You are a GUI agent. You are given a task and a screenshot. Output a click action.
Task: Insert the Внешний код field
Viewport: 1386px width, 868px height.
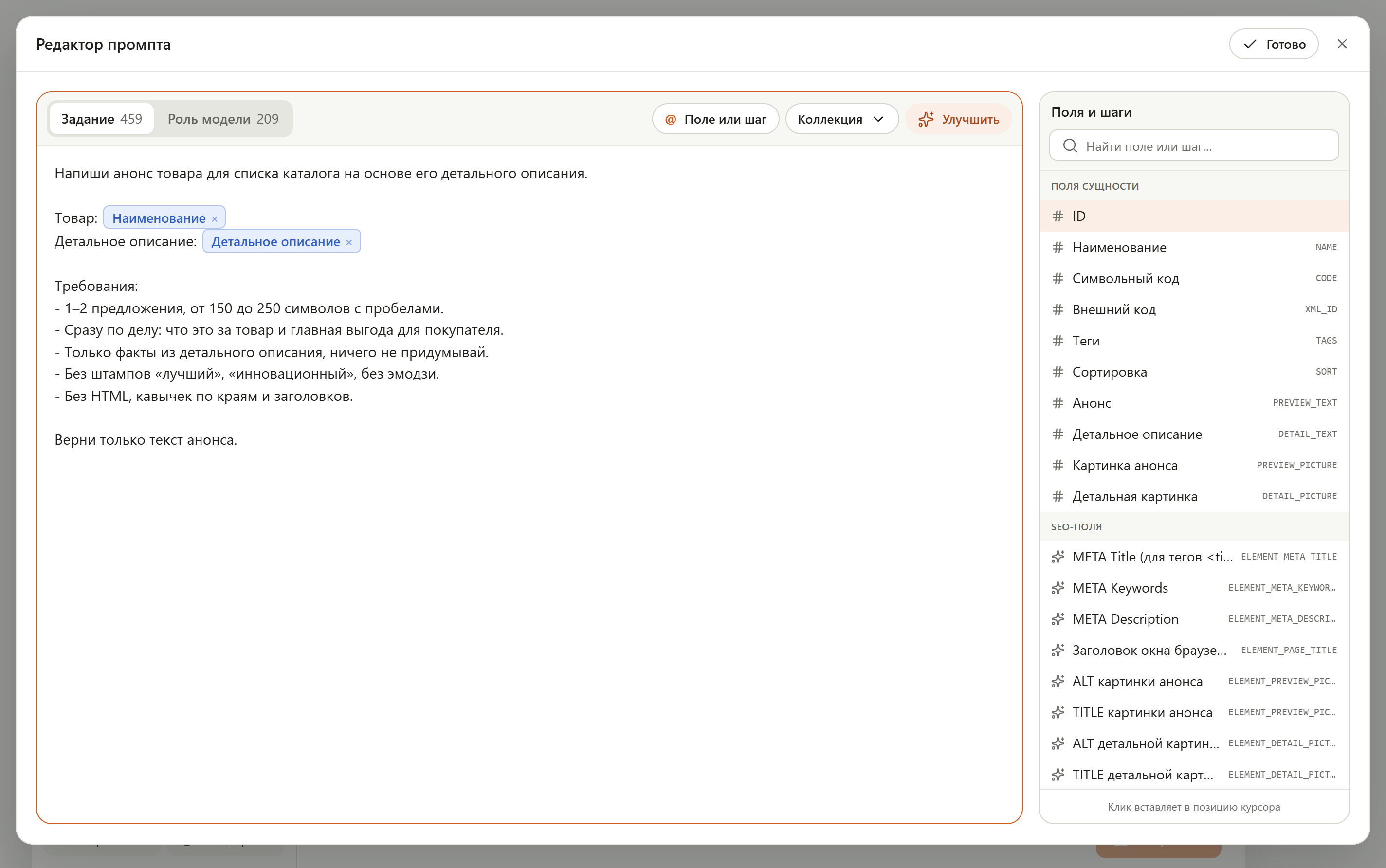click(1194, 310)
